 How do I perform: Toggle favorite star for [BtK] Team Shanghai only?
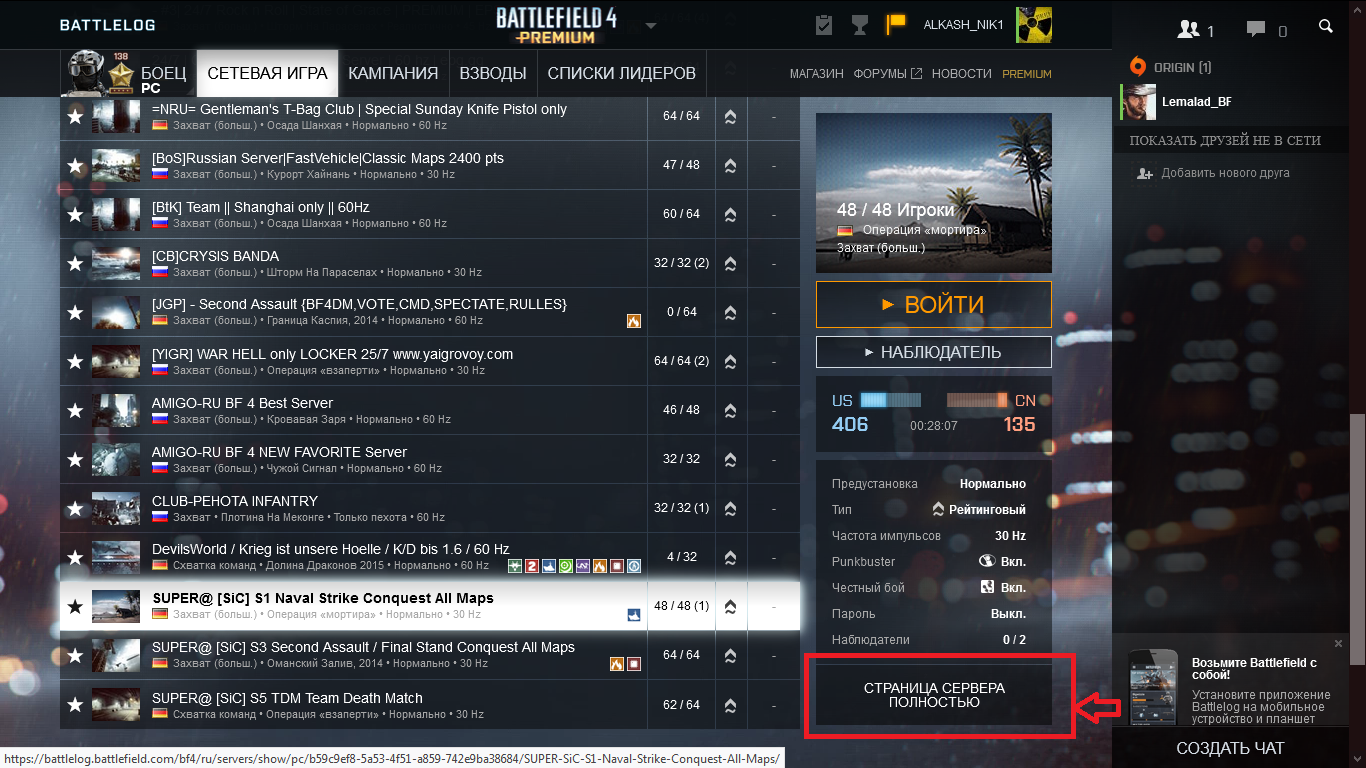(75, 214)
